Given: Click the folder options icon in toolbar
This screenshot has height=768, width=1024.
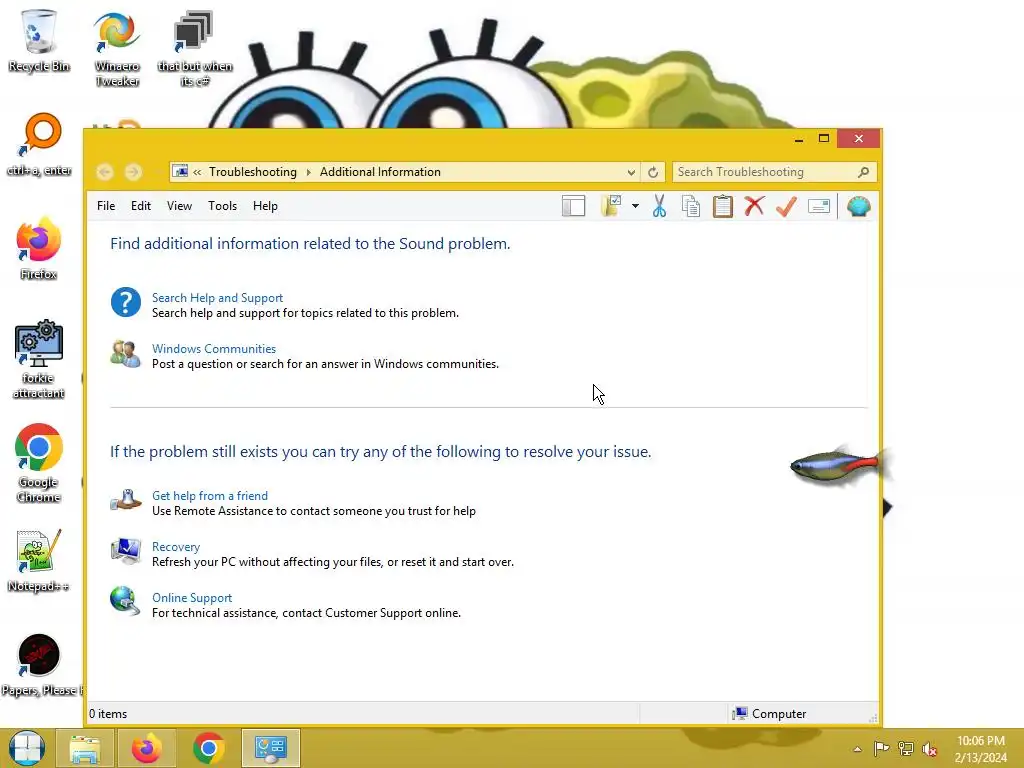Looking at the screenshot, I should 611,206.
